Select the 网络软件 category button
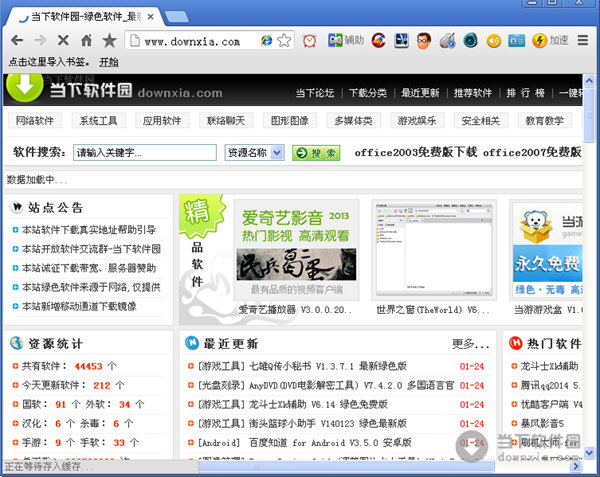The height and width of the screenshot is (477, 600). coord(34,121)
